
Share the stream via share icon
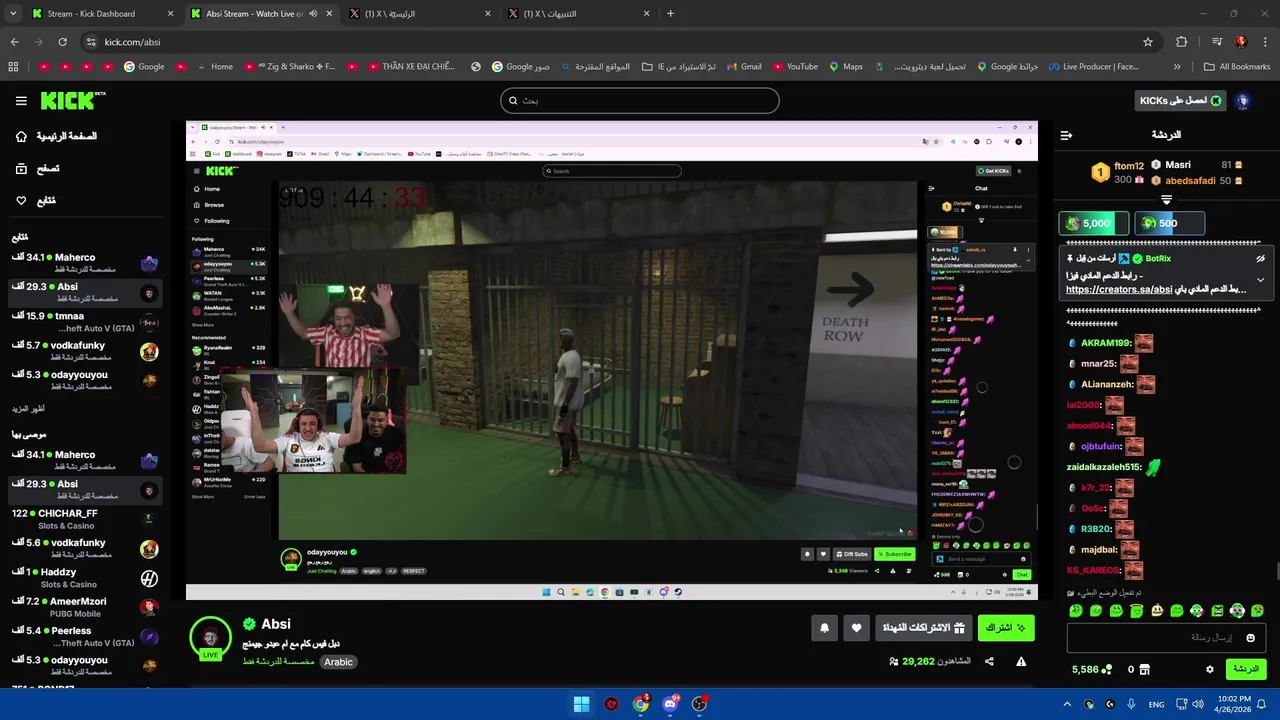coord(989,661)
